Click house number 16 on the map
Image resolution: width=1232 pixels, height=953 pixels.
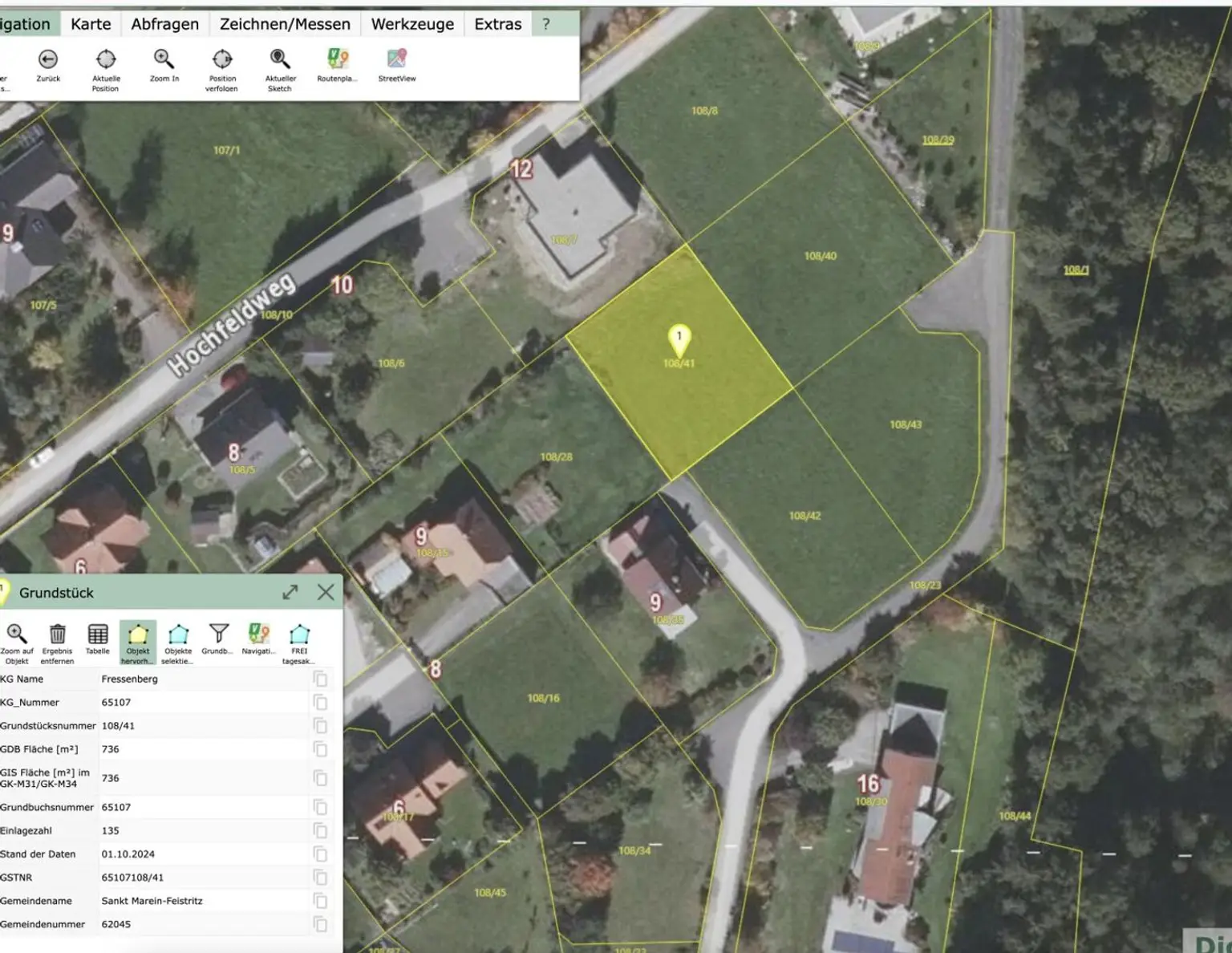[869, 784]
